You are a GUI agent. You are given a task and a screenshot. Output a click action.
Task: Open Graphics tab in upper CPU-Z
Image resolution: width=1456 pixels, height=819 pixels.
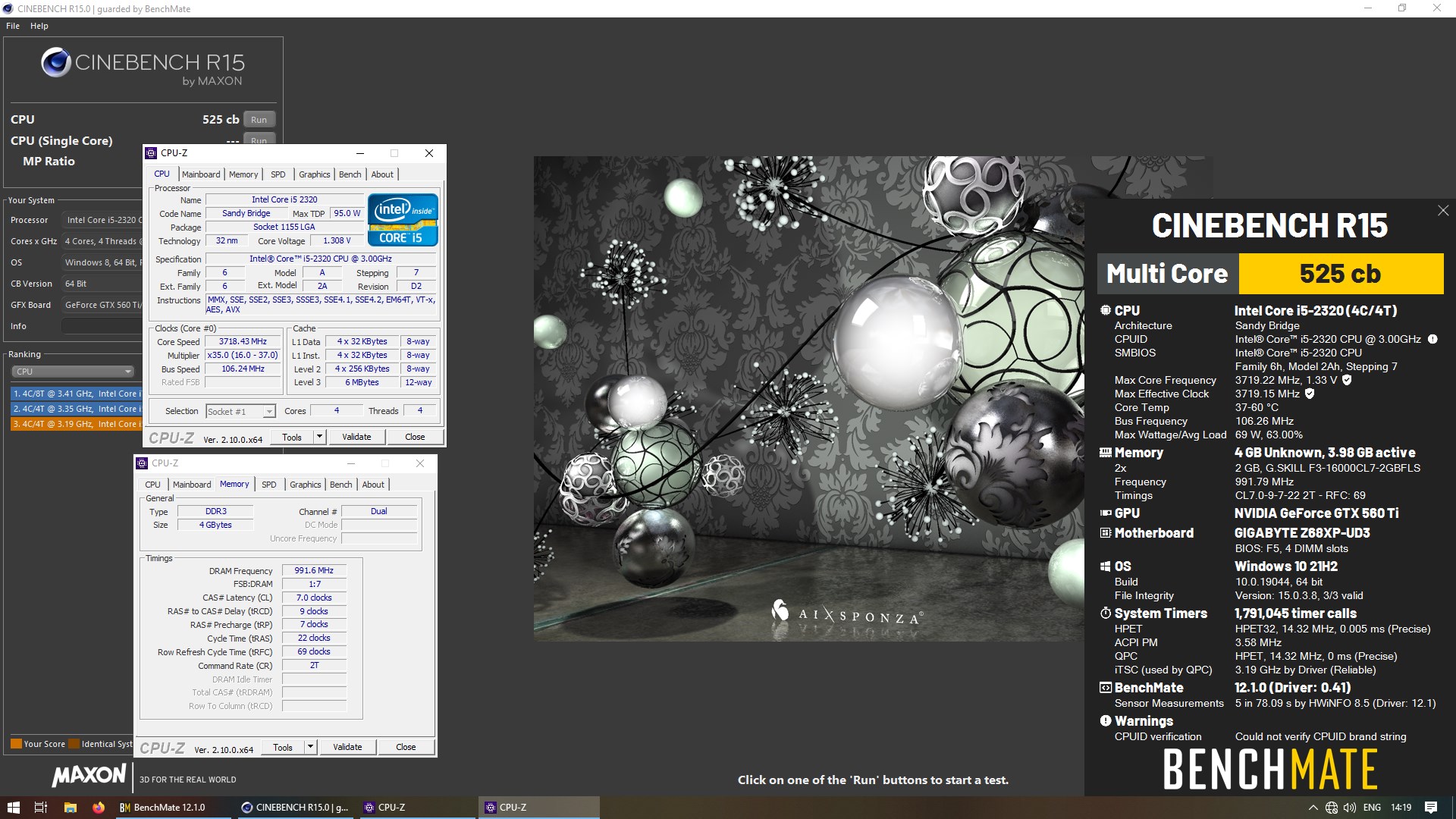(x=315, y=174)
